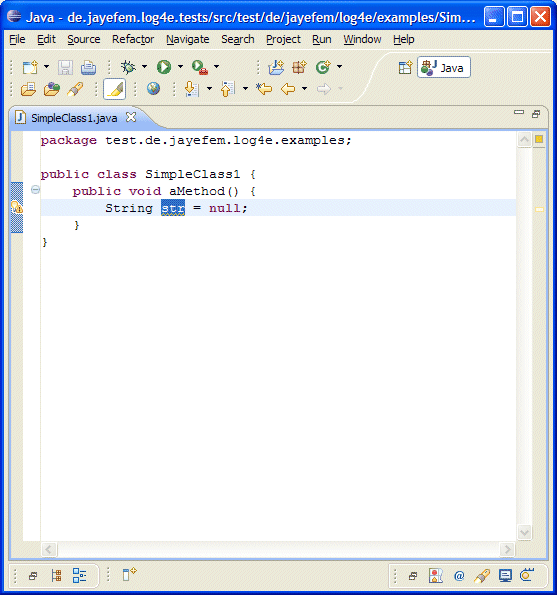Open the Window menu
The image size is (557, 595).
click(x=362, y=39)
